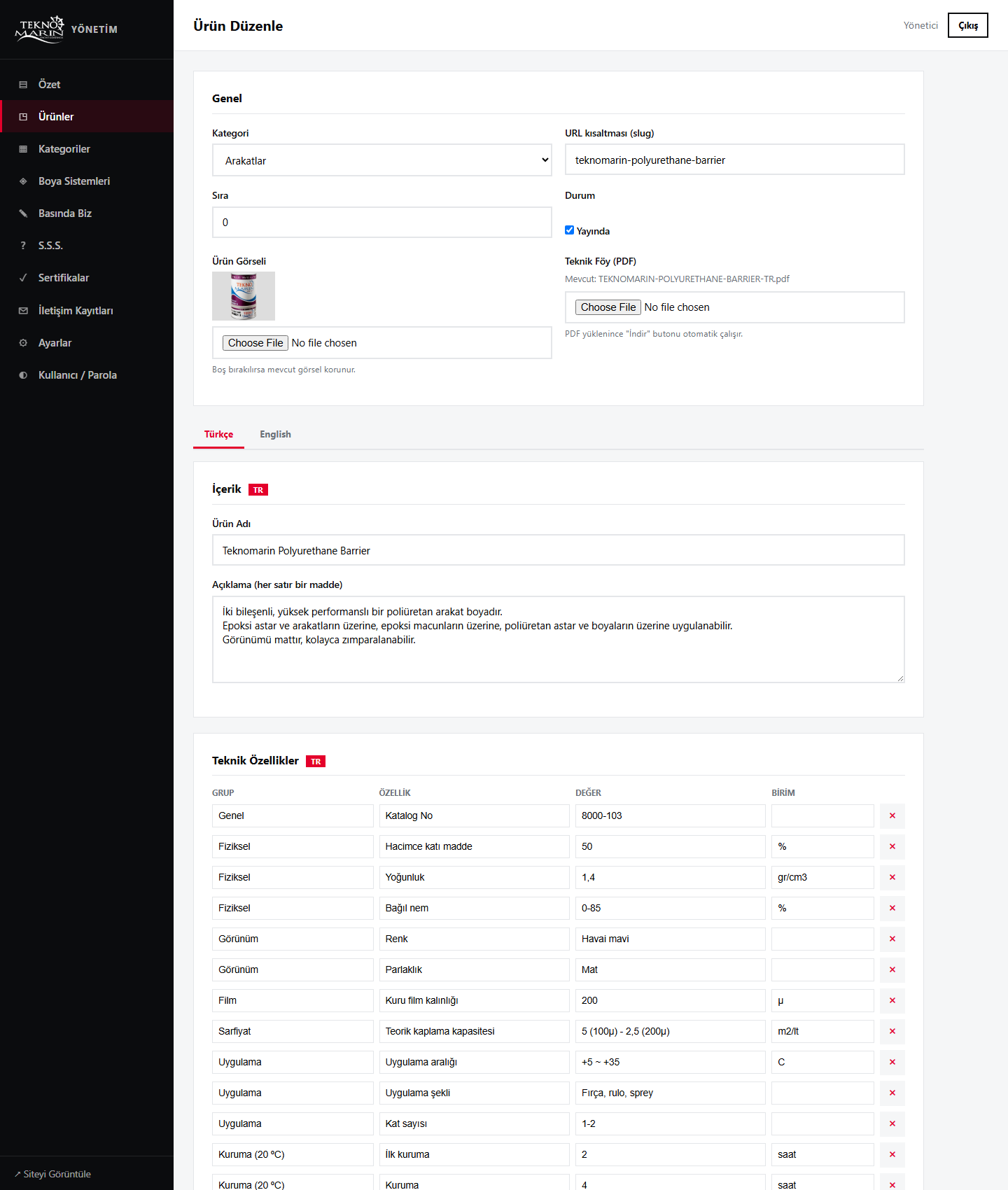Click the Basında Biz pen icon
Viewport: 1008px width, 1190px height.
pos(23,213)
